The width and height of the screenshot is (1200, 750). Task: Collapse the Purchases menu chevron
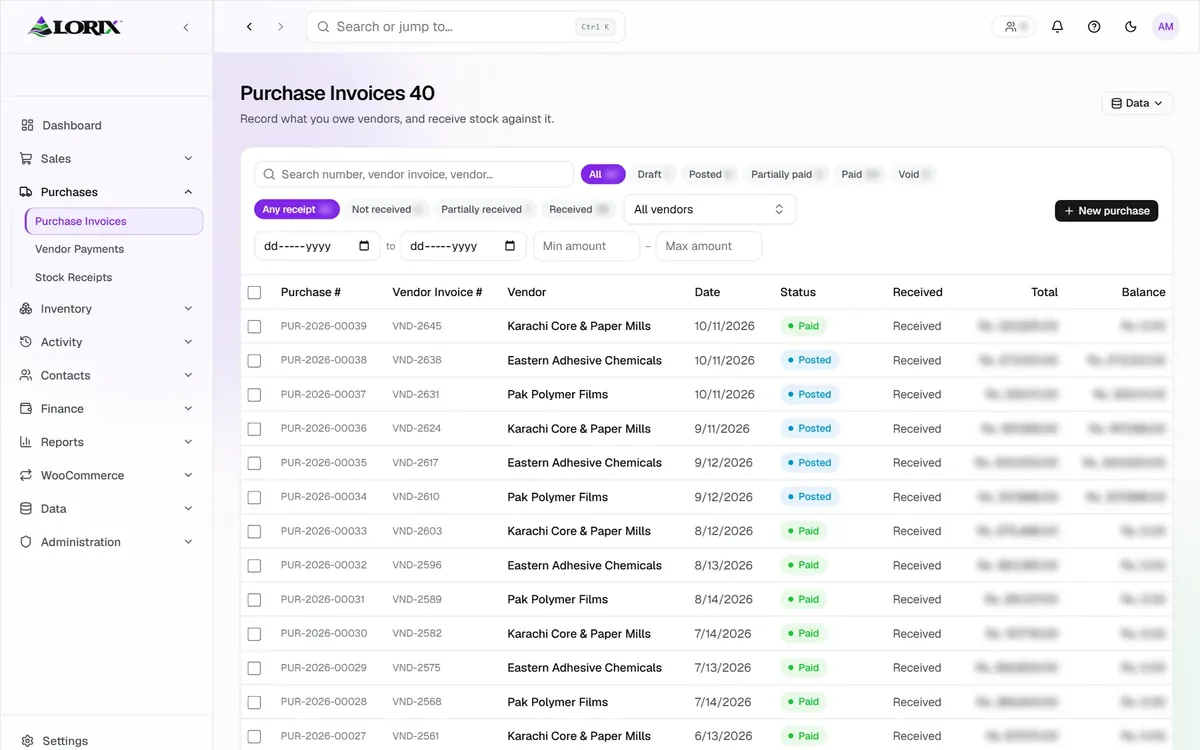[188, 192]
